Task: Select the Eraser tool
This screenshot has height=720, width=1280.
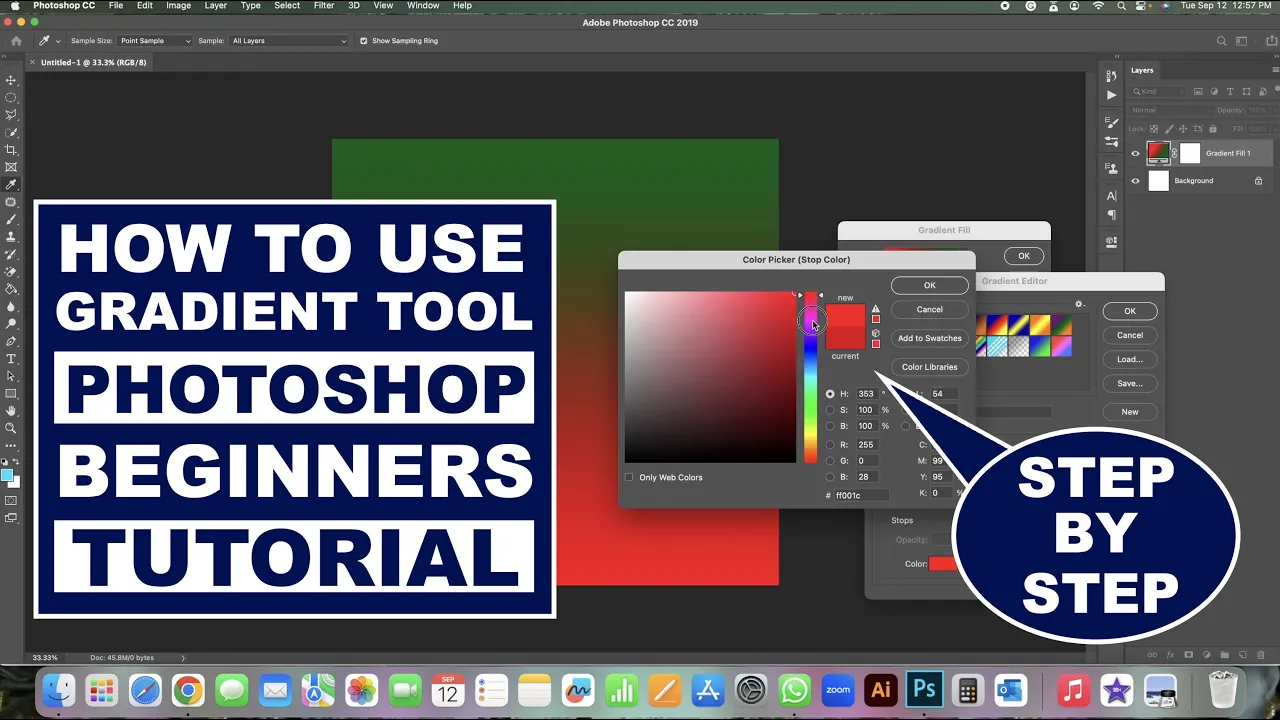Action: click(11, 272)
